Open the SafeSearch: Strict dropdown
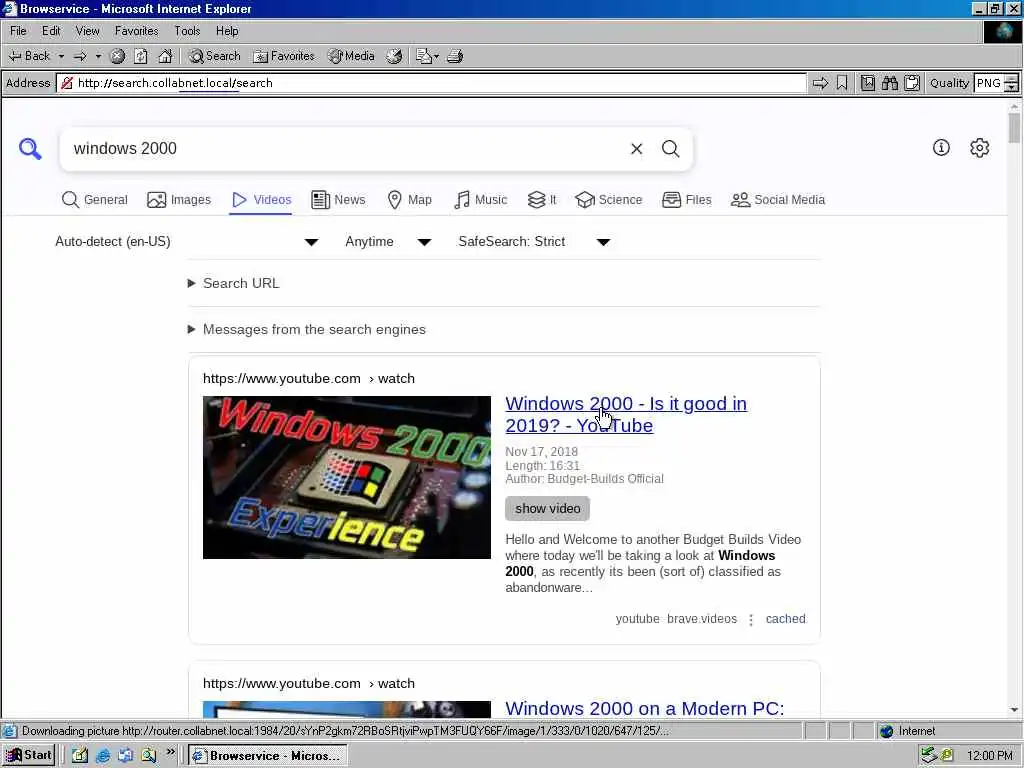 534,242
